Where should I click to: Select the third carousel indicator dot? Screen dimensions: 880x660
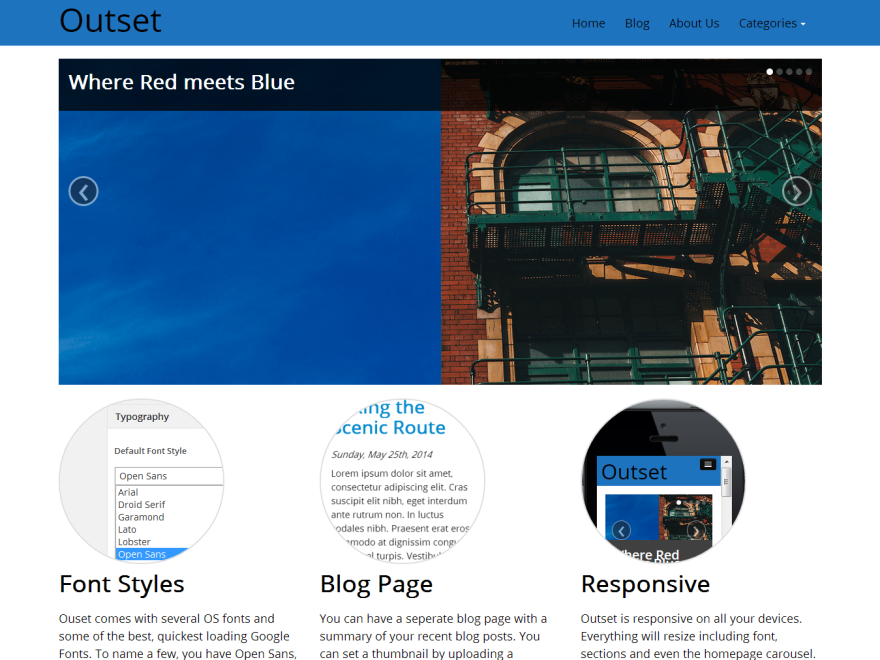pyautogui.click(x=789, y=72)
